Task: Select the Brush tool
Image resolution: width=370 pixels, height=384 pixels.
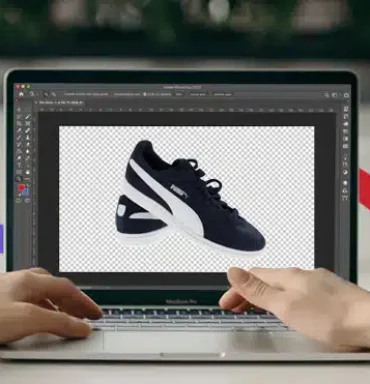Action: tap(19, 137)
